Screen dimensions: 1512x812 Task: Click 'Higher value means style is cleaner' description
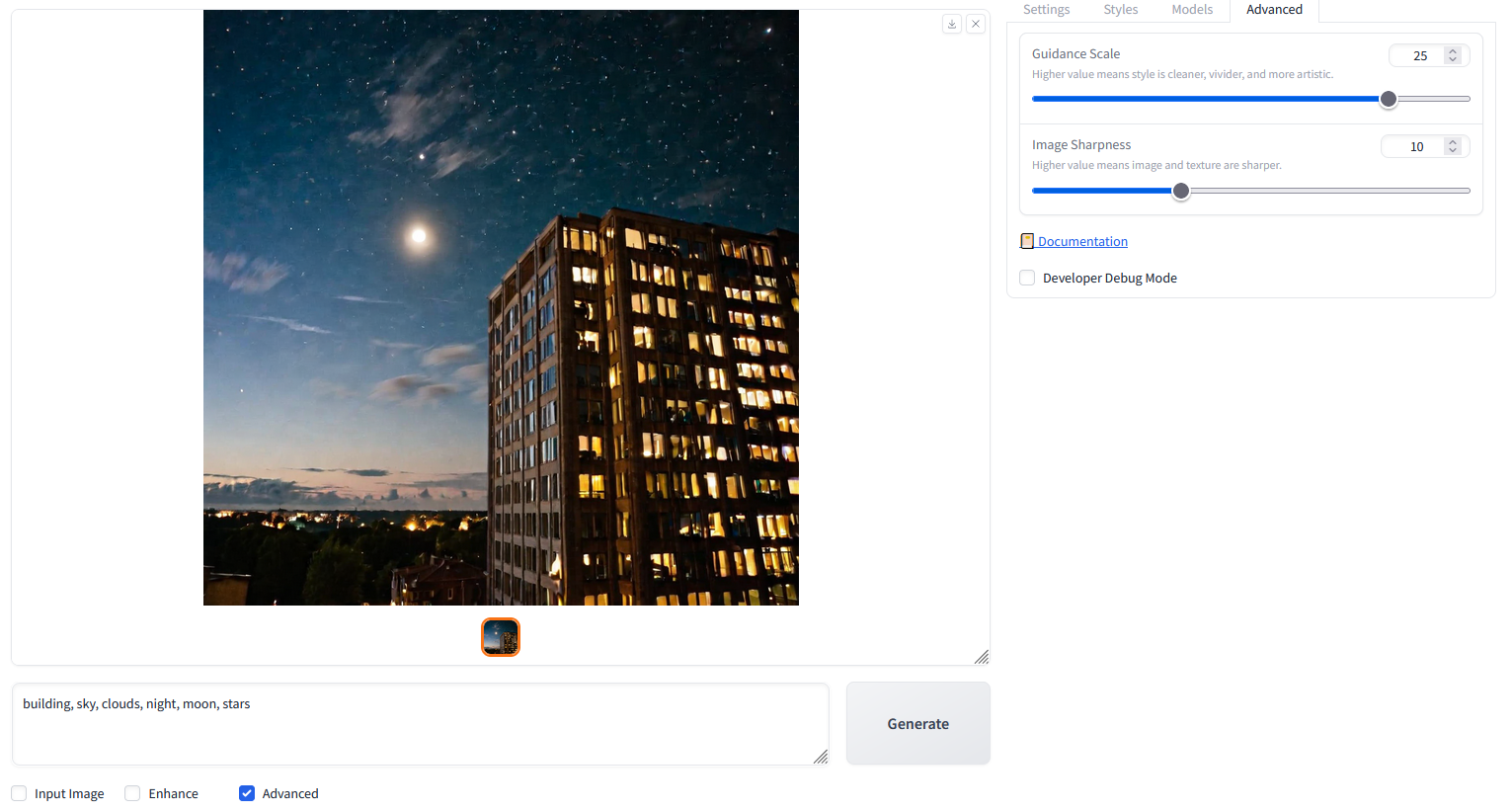tap(1182, 74)
